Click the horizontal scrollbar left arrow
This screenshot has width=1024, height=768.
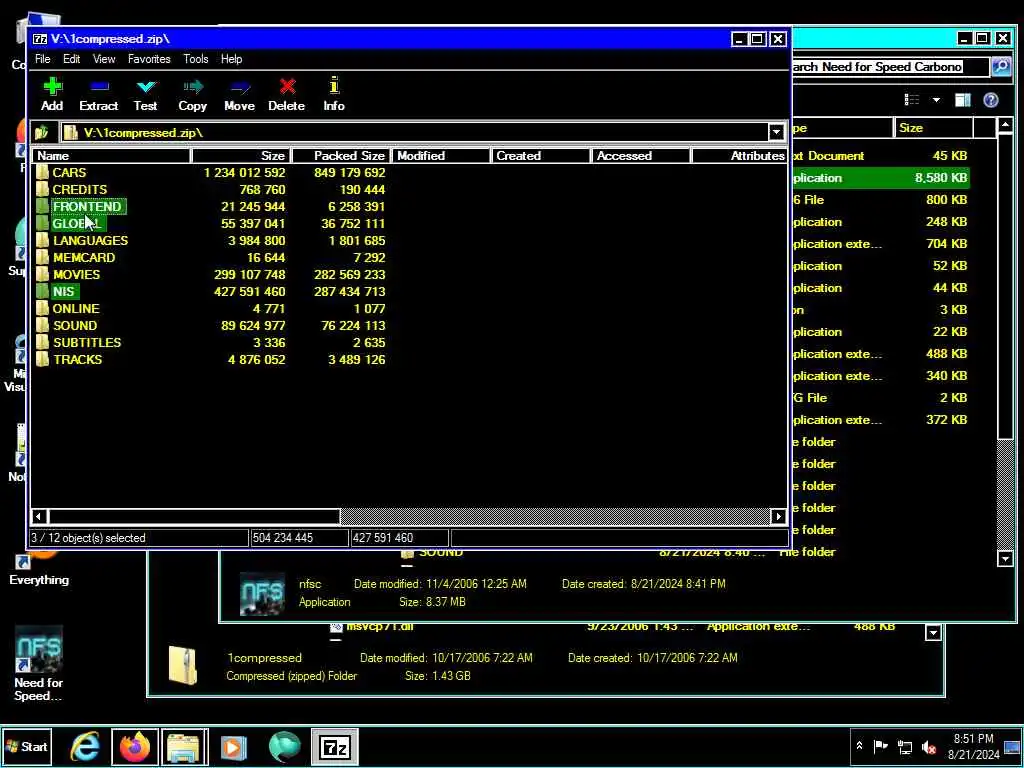pyautogui.click(x=39, y=517)
